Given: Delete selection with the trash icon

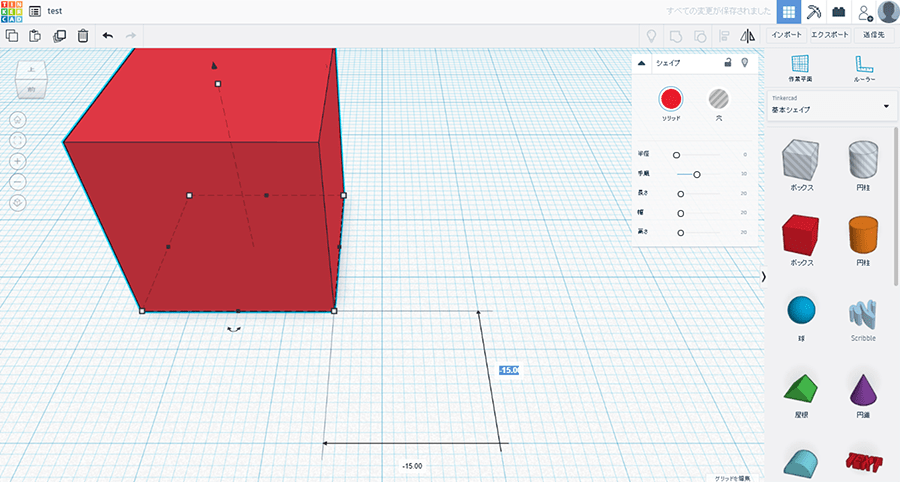Looking at the screenshot, I should point(82,35).
